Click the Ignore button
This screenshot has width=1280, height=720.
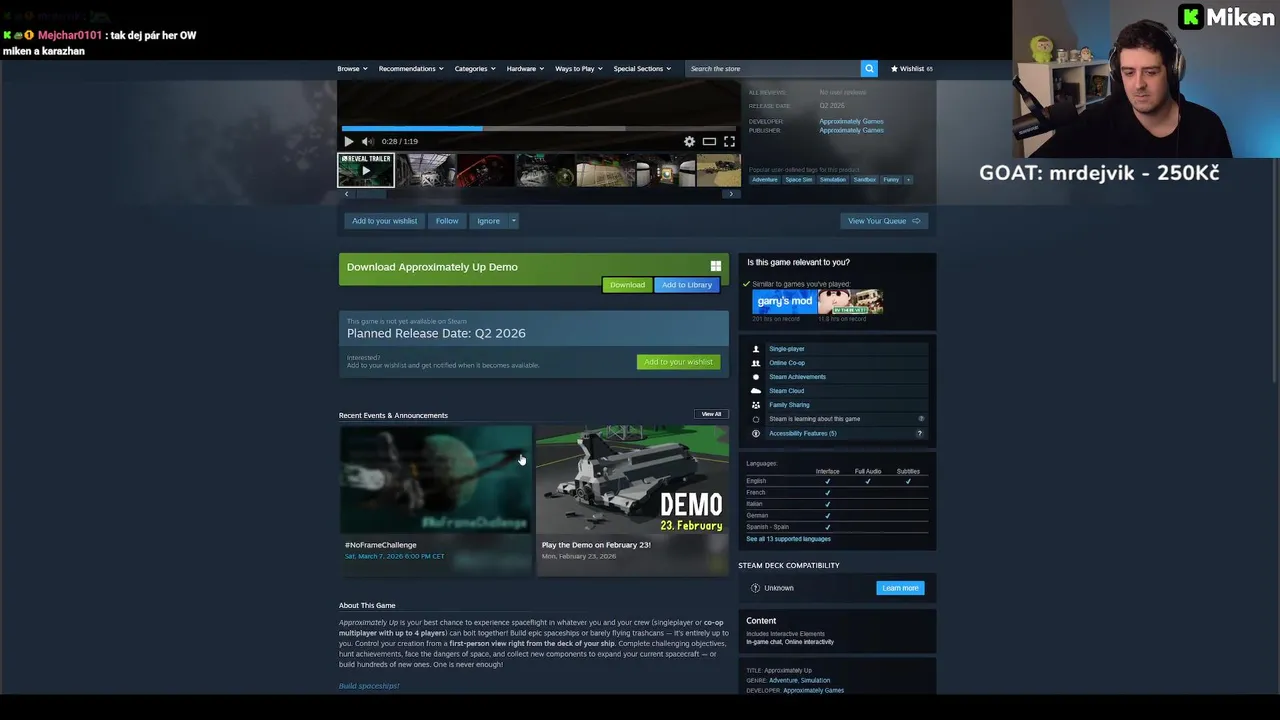click(x=488, y=221)
